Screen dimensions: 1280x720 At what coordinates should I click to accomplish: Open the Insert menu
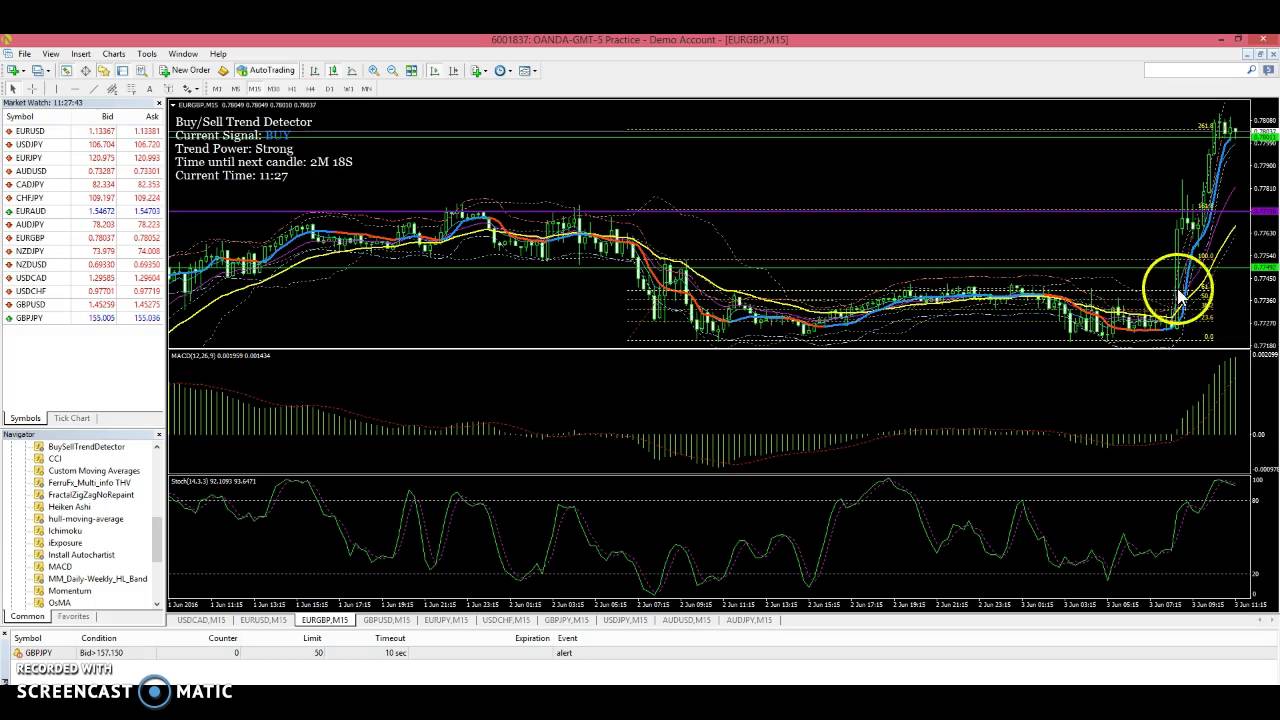point(80,54)
